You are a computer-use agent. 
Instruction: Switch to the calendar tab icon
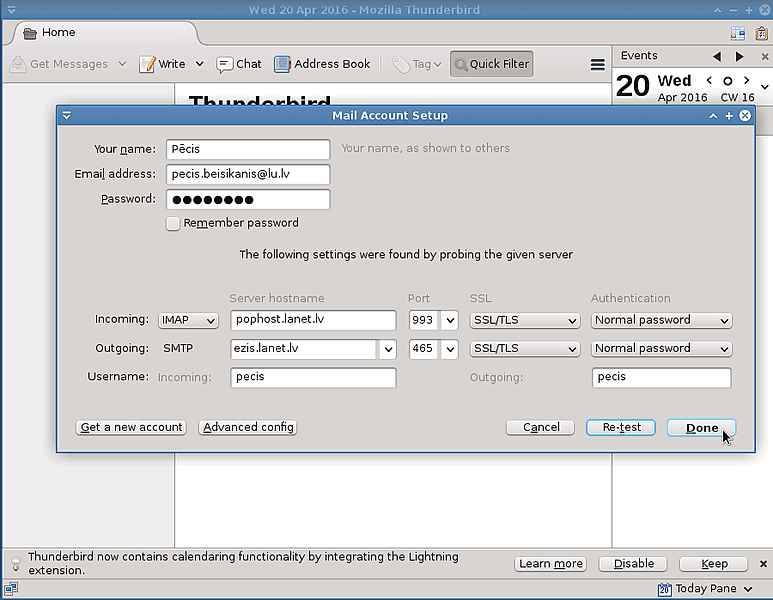738,33
